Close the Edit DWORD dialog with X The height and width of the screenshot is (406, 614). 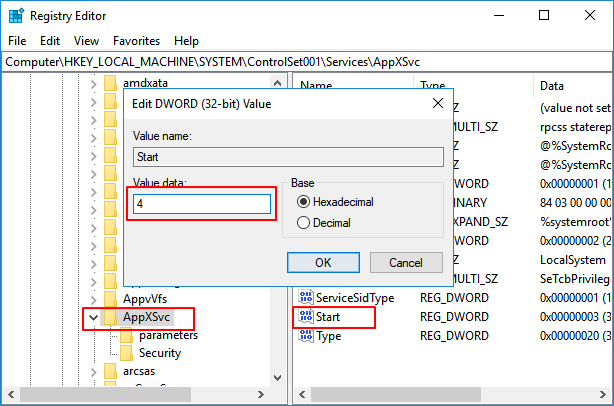pyautogui.click(x=438, y=103)
